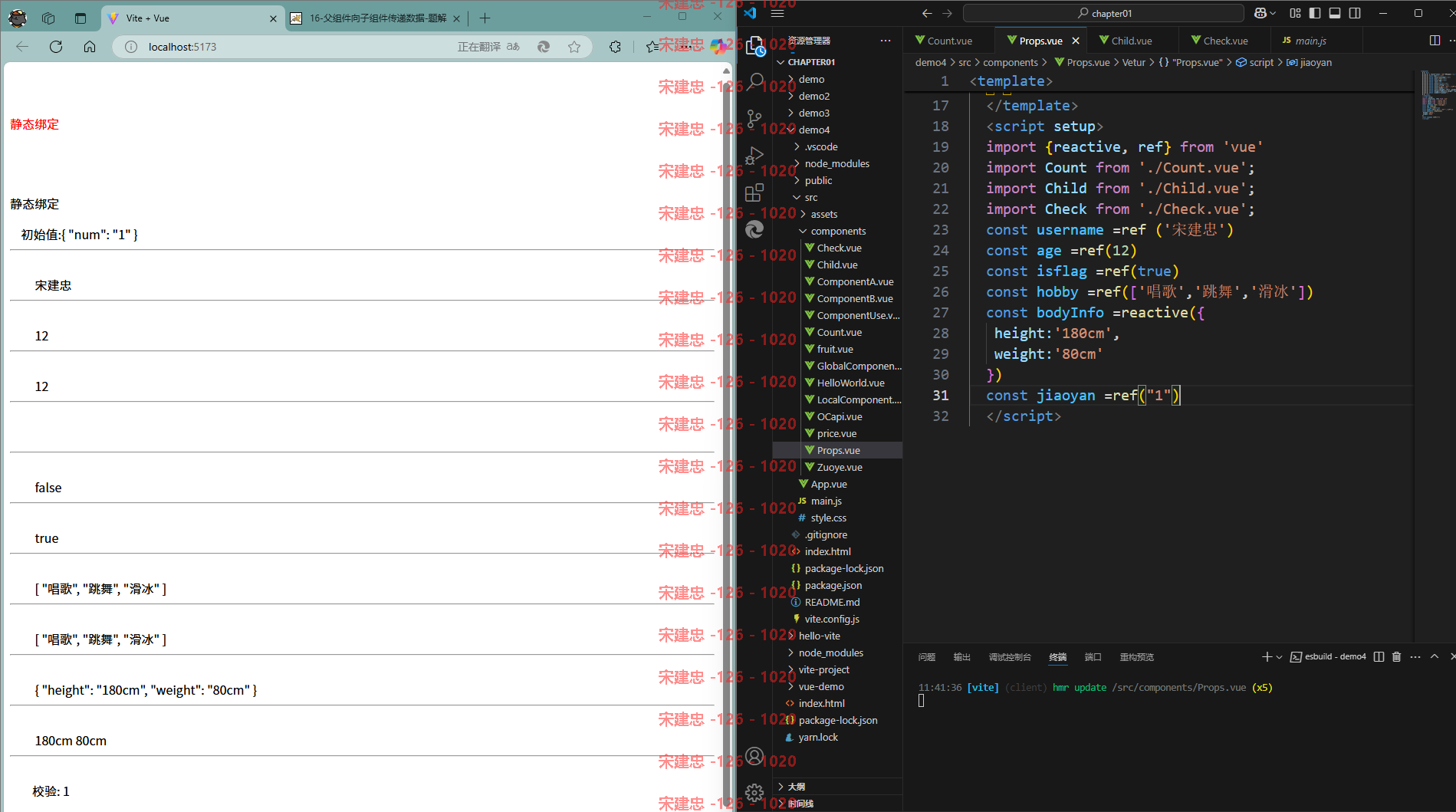Open VS Code hamburger application menu
The width and height of the screenshot is (1456, 812).
click(777, 13)
